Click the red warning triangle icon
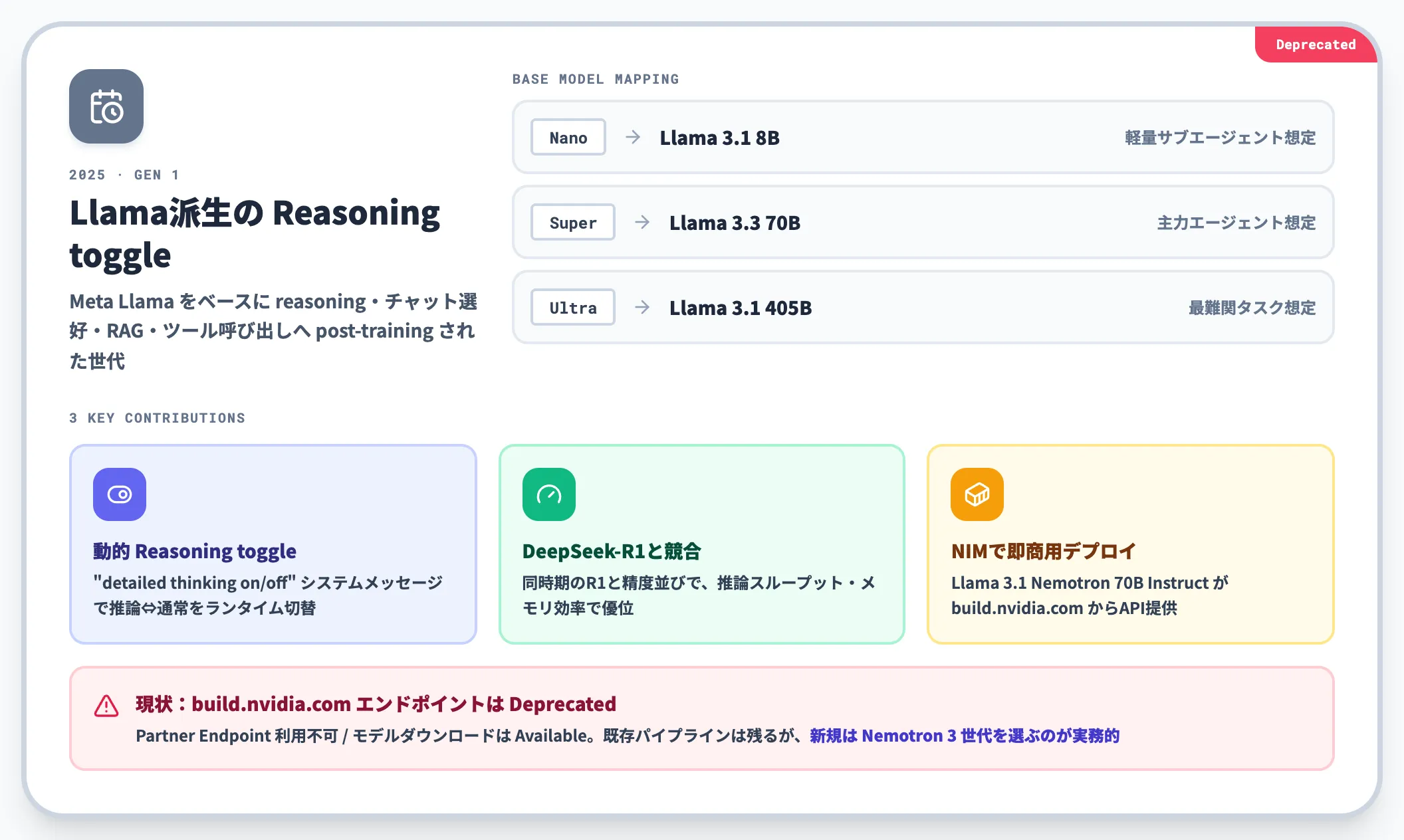 (x=106, y=706)
